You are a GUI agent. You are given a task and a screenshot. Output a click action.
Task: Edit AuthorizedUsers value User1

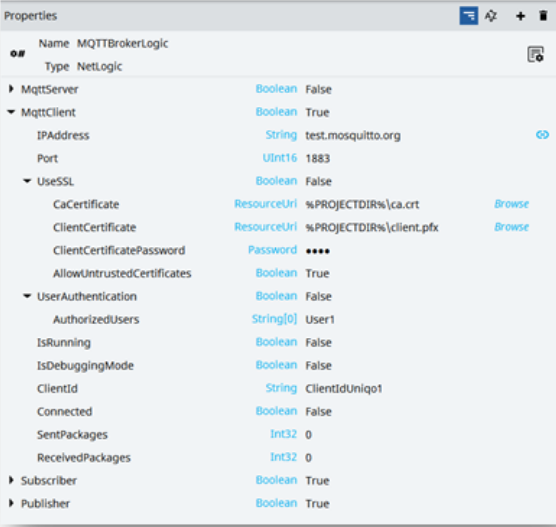pyautogui.click(x=320, y=320)
